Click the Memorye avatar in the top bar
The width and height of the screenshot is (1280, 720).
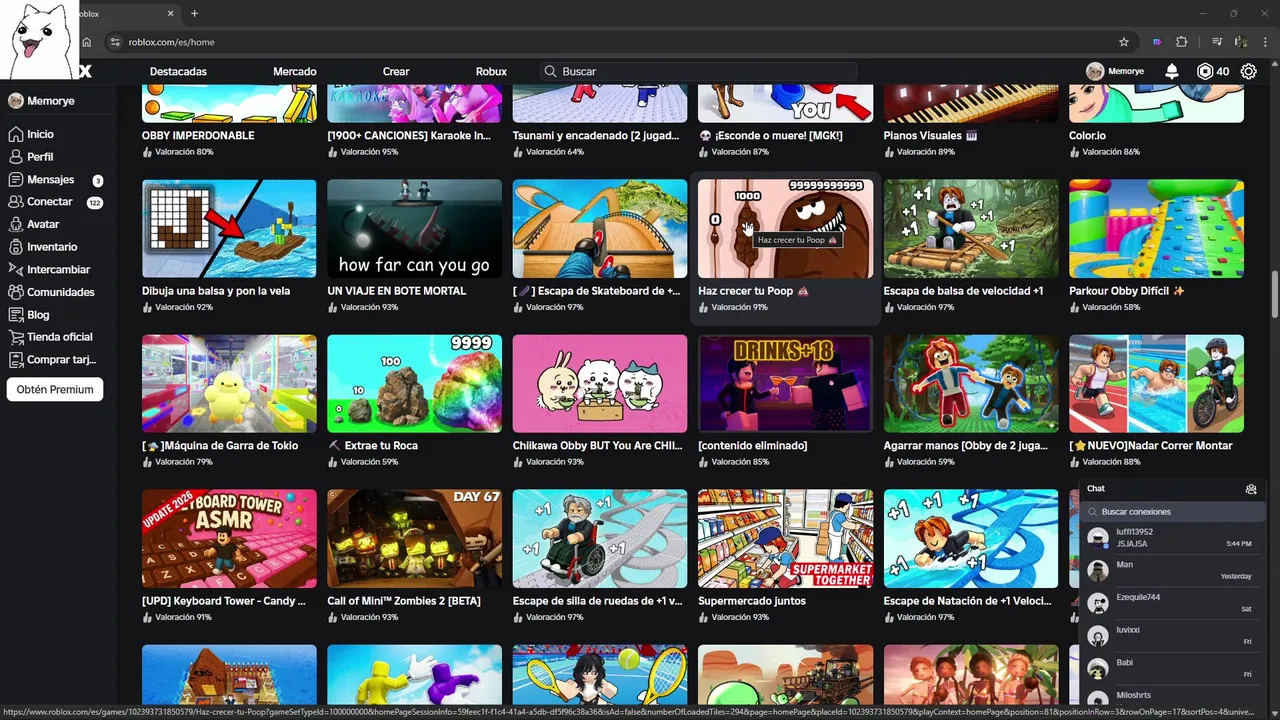tap(1095, 71)
